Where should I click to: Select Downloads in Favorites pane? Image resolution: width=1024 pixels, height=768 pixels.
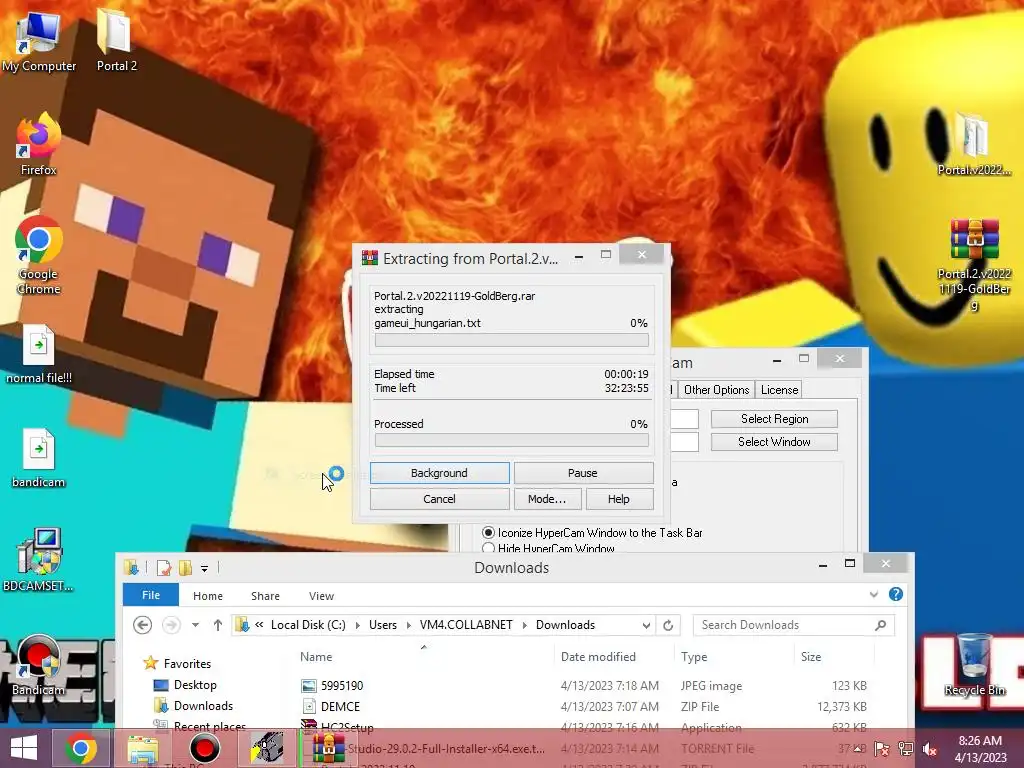pos(203,706)
